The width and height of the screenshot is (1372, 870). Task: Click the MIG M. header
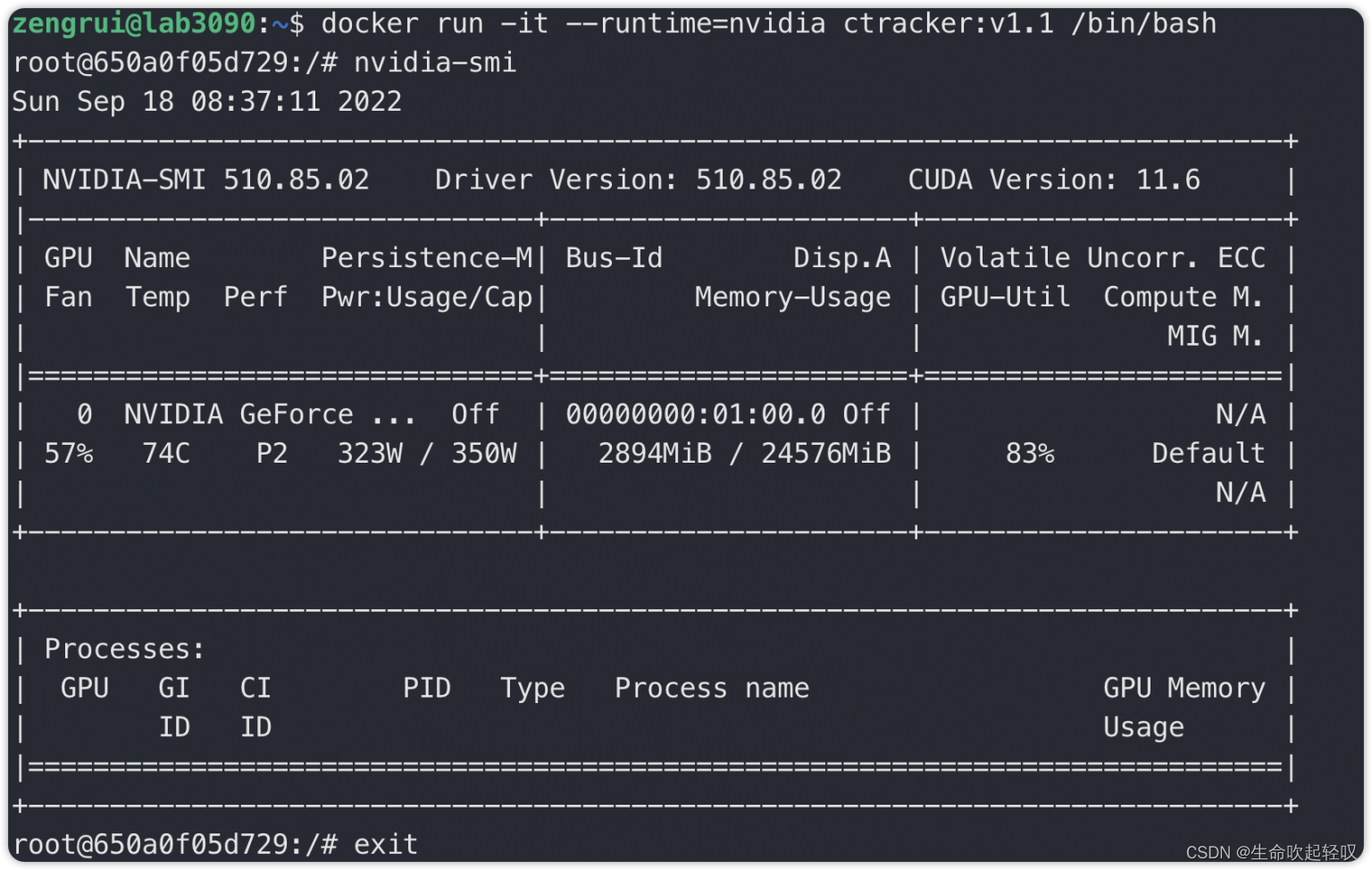[1216, 336]
